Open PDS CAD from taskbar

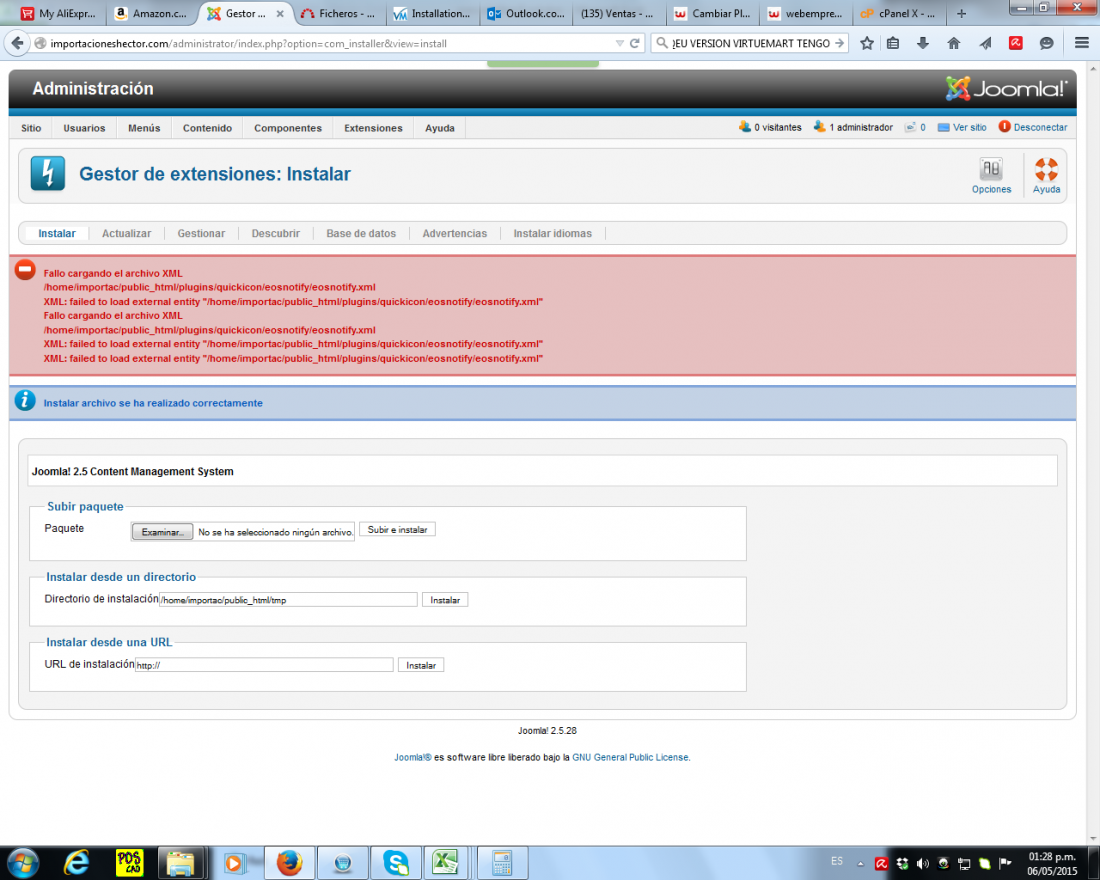coord(130,862)
